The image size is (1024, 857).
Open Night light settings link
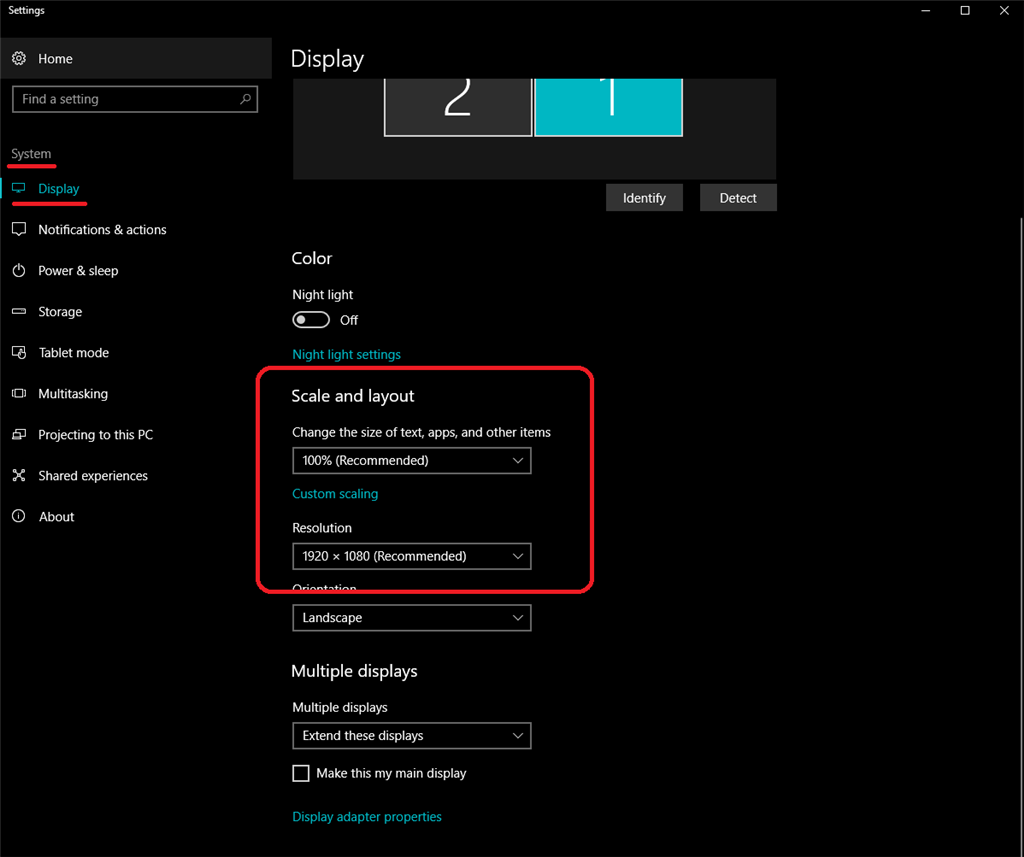(346, 355)
